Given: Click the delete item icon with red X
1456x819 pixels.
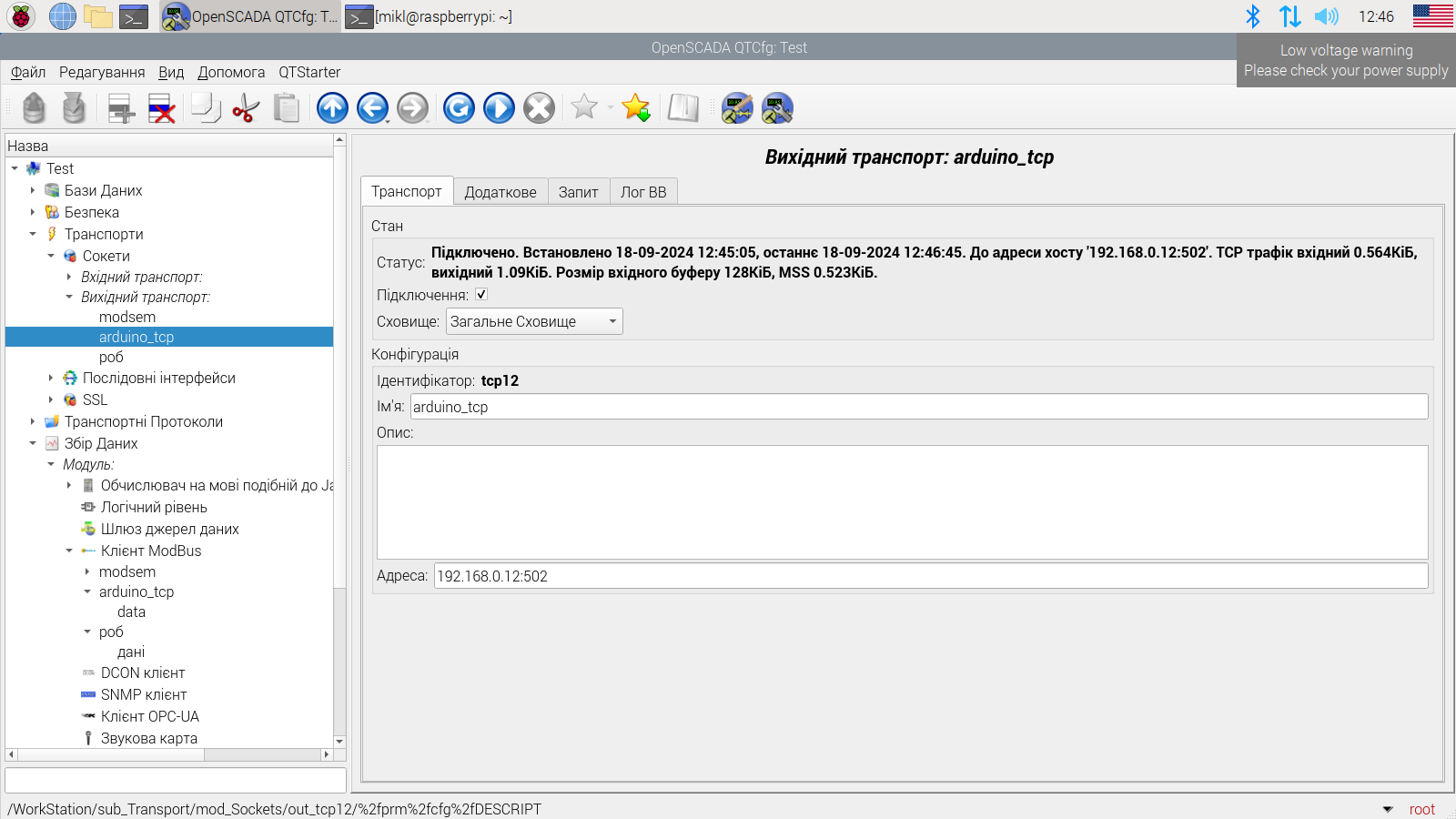Looking at the screenshot, I should (x=161, y=108).
